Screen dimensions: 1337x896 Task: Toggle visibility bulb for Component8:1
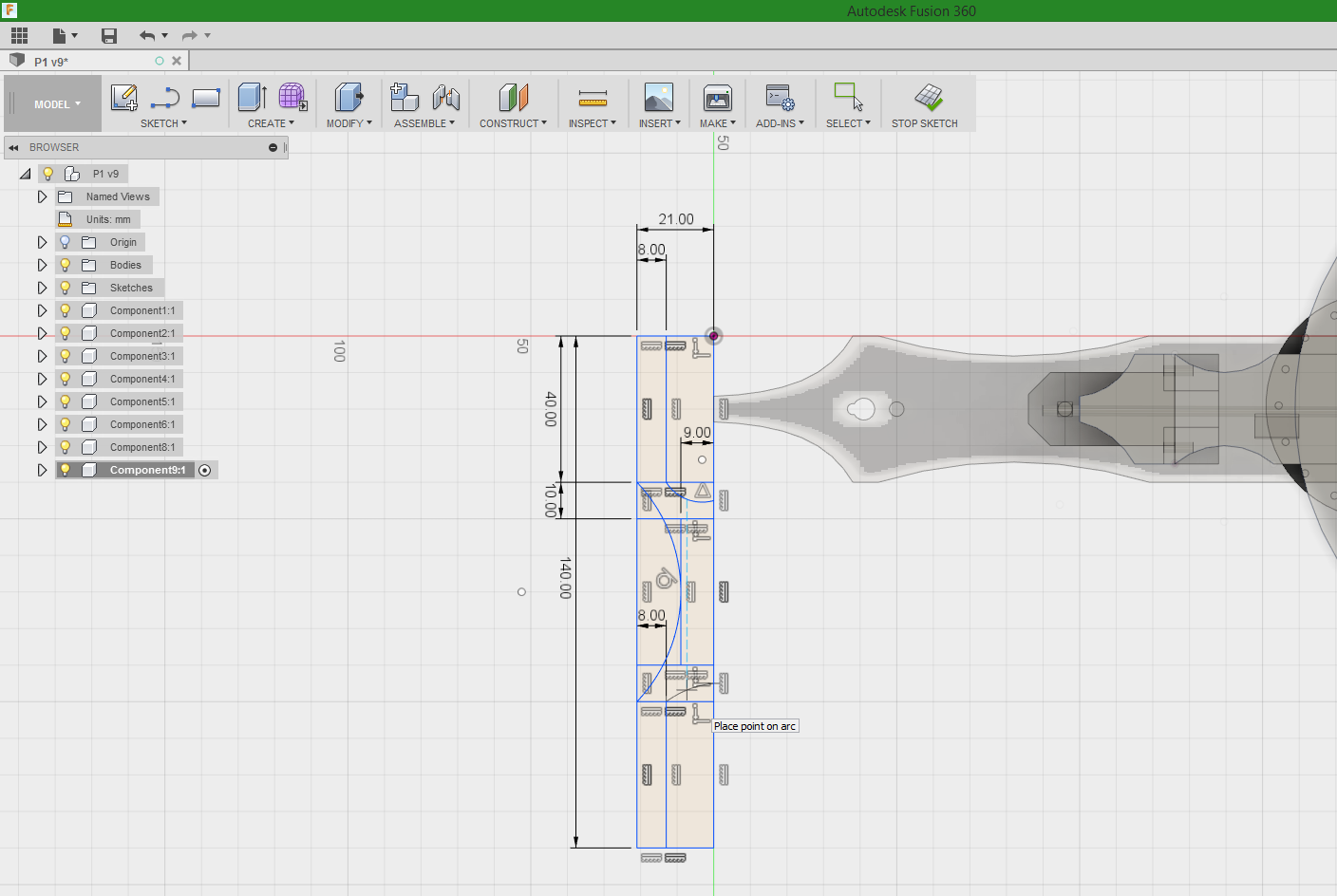[66, 447]
